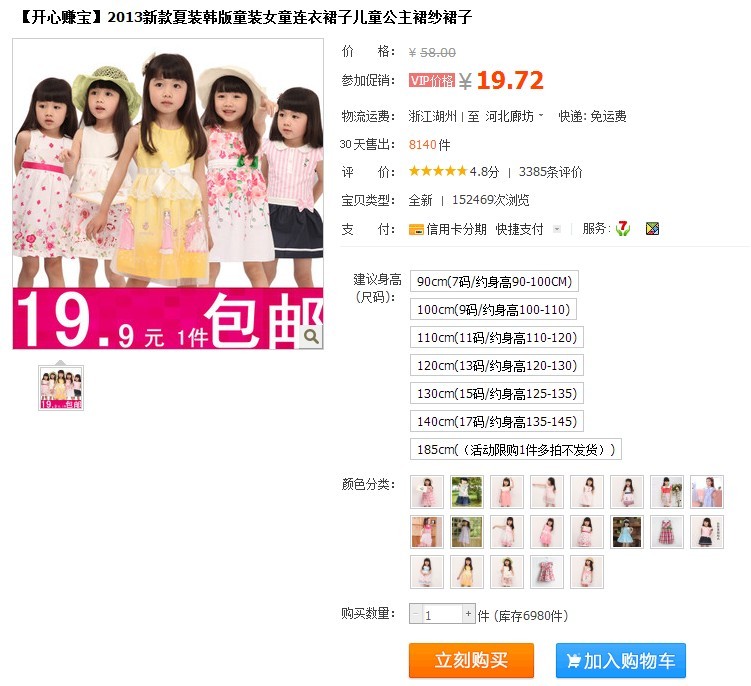Decrease quantity with the minus stepper

click(x=415, y=614)
